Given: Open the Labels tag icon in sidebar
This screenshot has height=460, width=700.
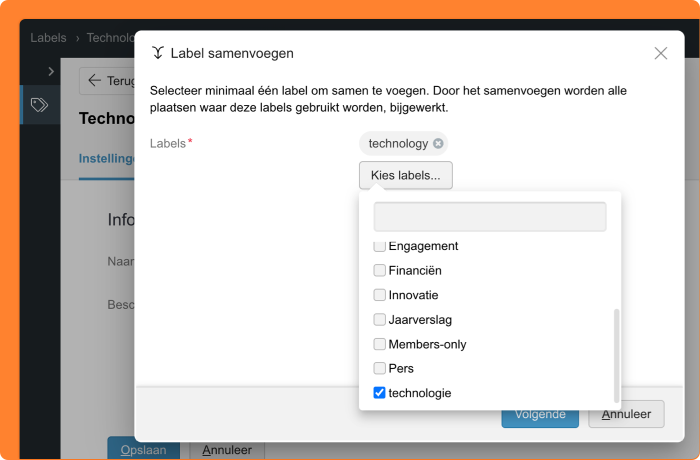Looking at the screenshot, I should coord(39,105).
